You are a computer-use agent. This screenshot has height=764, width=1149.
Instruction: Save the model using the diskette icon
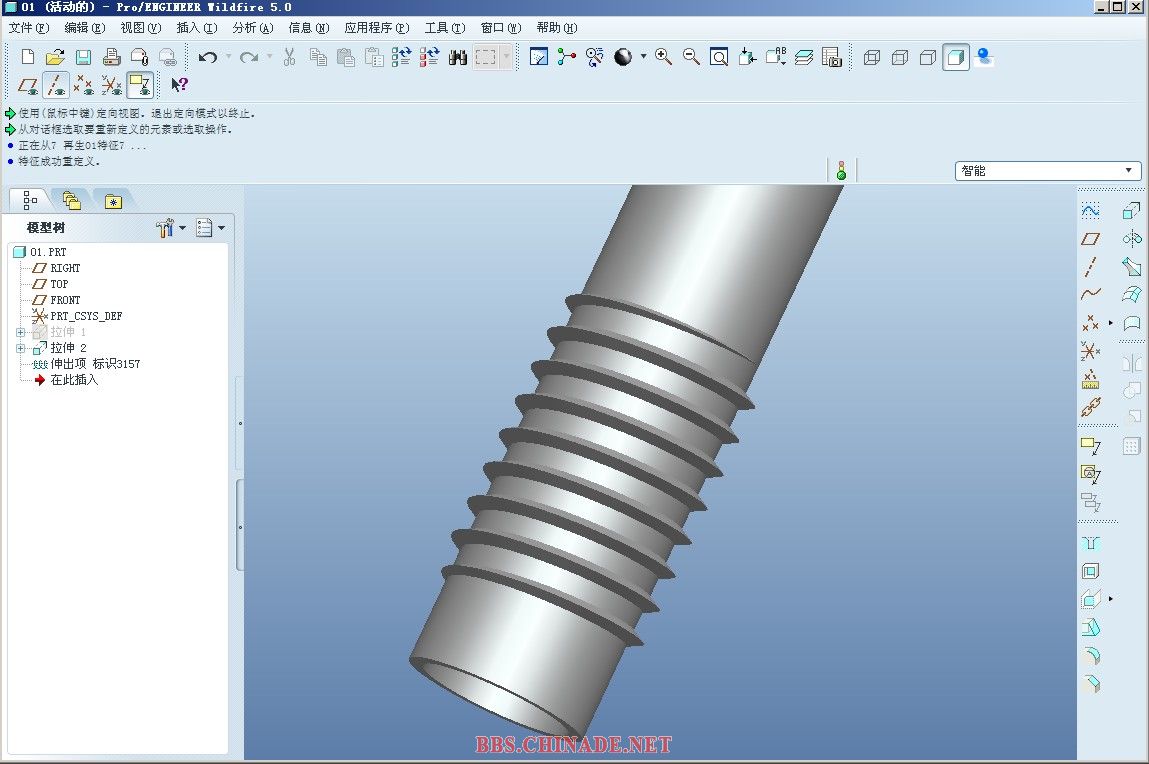click(x=84, y=57)
